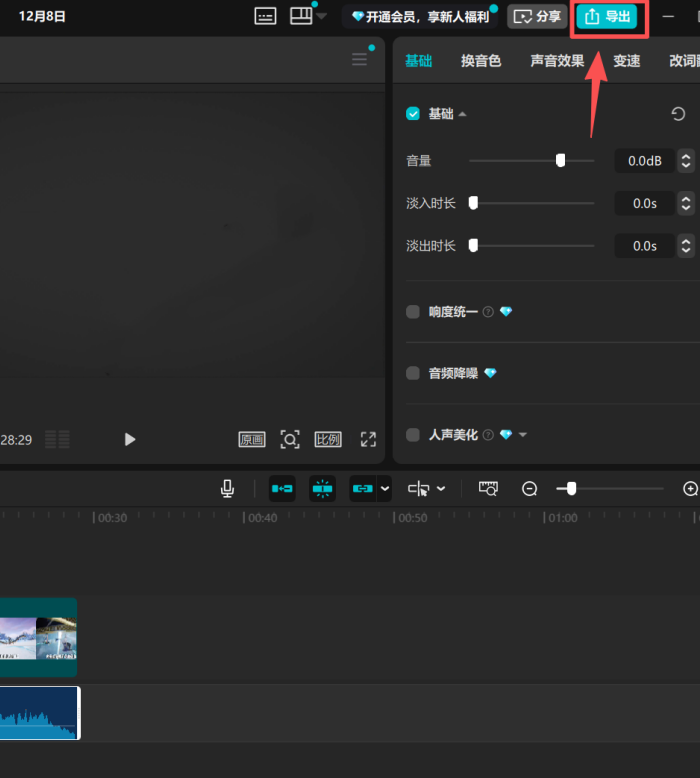Click the 音量 volume slider handle

pyautogui.click(x=561, y=160)
